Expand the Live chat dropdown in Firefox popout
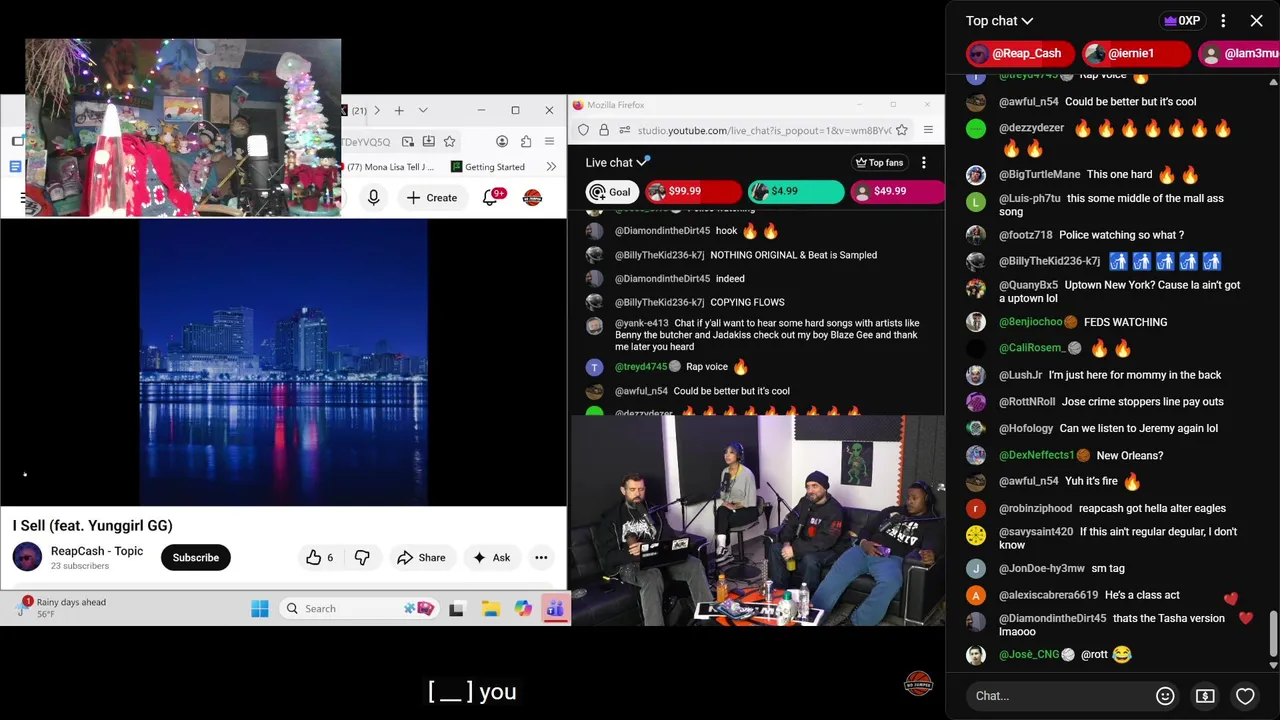Screen dimensions: 1280x720 (617, 163)
